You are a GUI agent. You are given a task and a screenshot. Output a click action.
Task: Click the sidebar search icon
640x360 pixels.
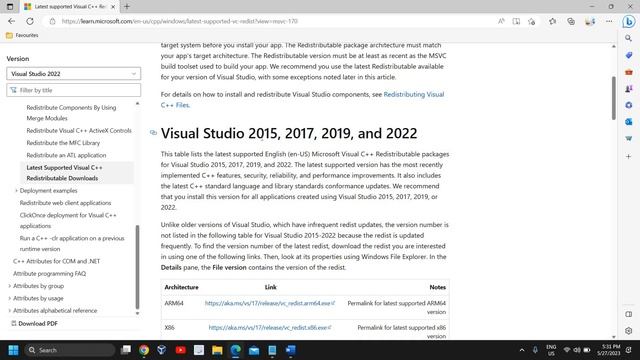(629, 38)
